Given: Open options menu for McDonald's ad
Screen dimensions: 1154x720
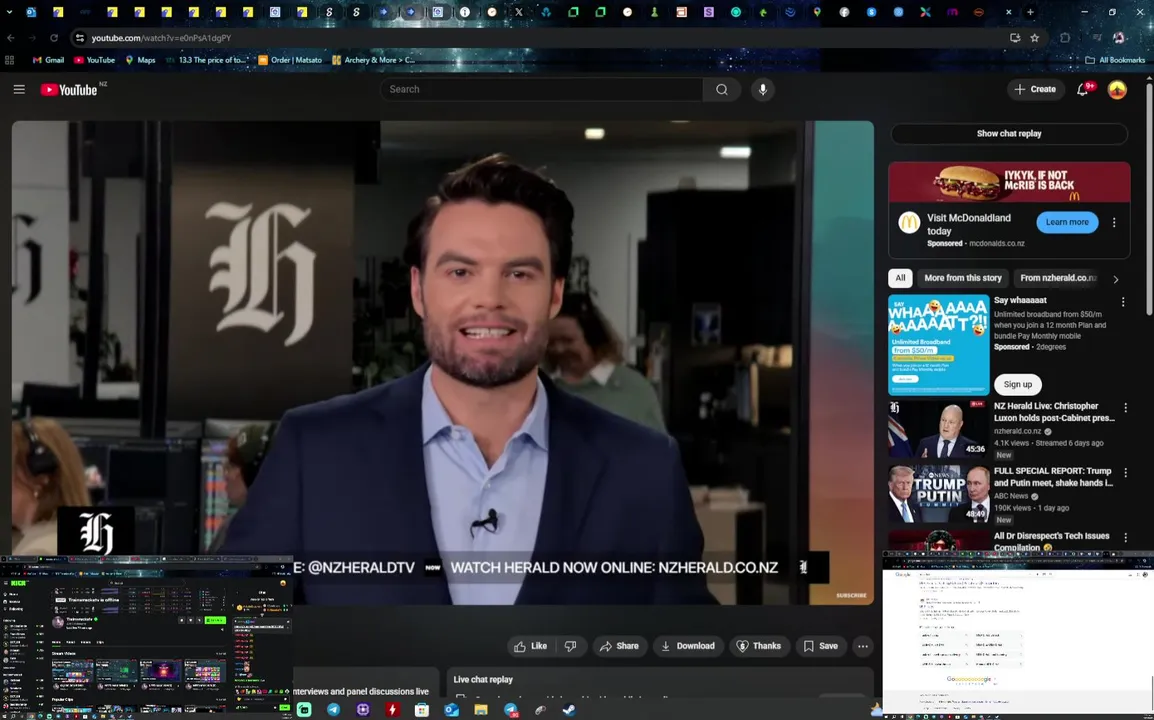Looking at the screenshot, I should click(x=1114, y=222).
